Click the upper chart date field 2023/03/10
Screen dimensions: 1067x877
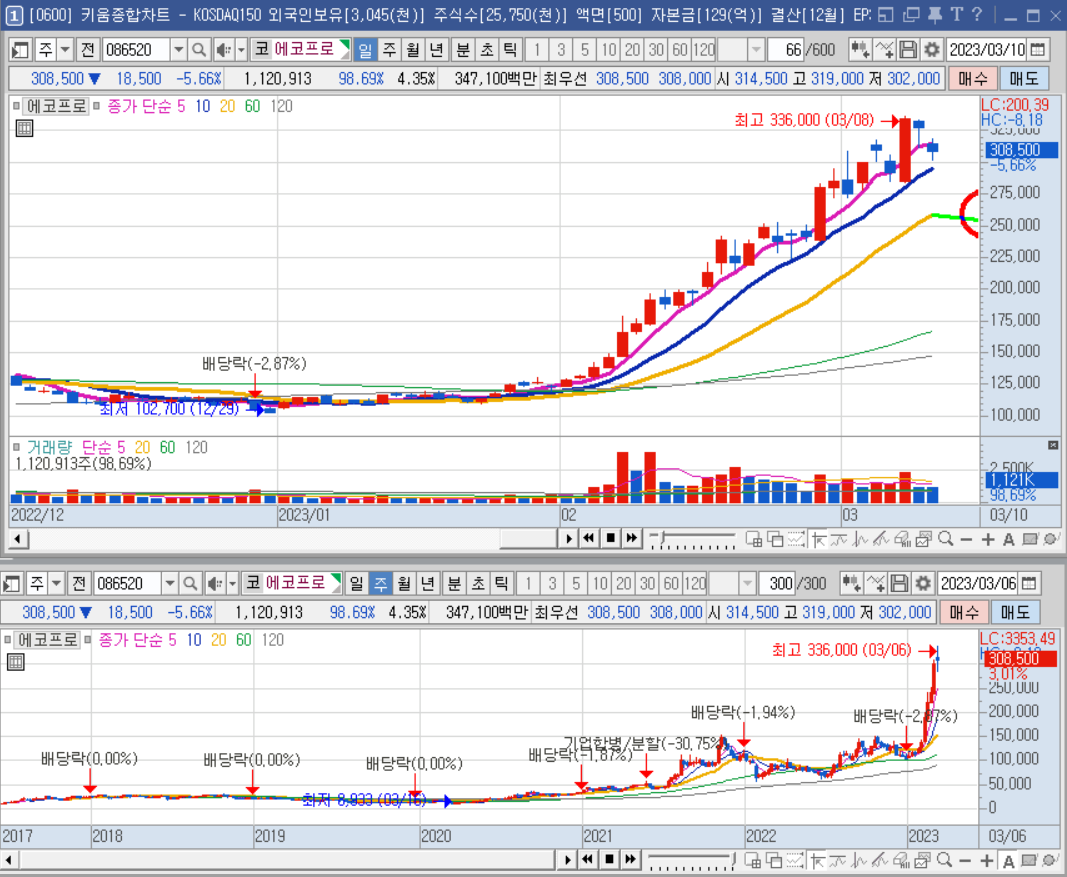coord(986,50)
